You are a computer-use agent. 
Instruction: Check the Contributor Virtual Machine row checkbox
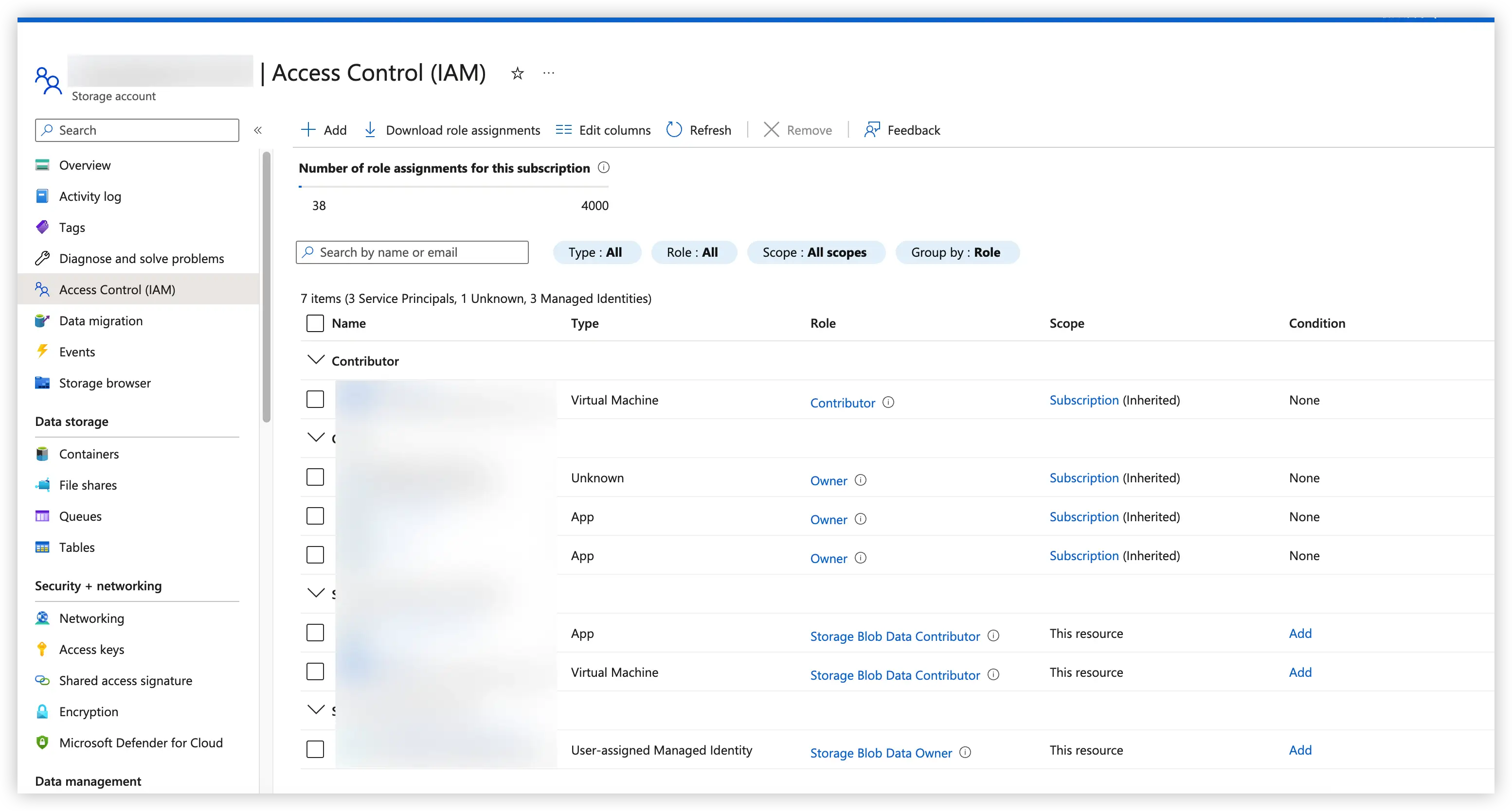(315, 400)
